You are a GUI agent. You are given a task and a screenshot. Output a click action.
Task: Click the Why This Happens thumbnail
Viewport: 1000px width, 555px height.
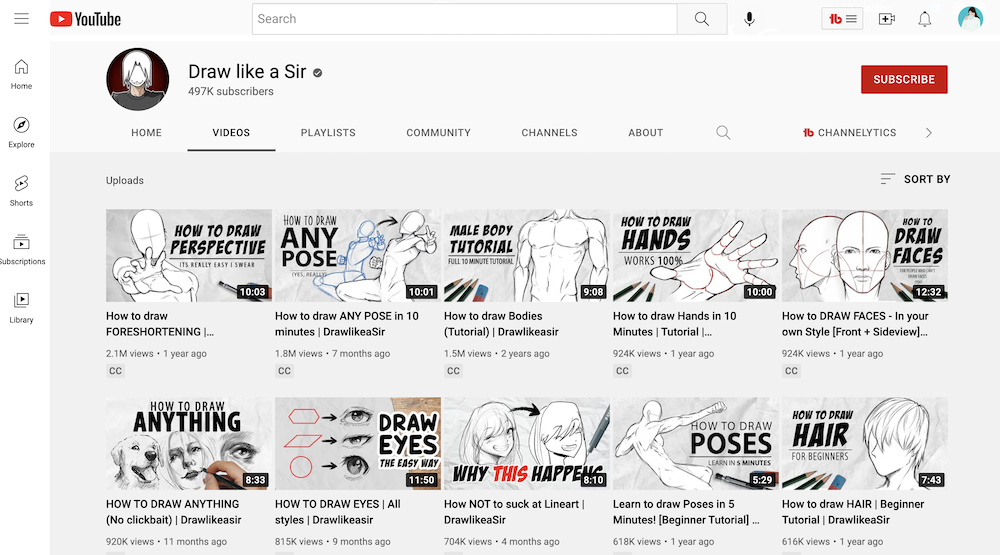527,443
